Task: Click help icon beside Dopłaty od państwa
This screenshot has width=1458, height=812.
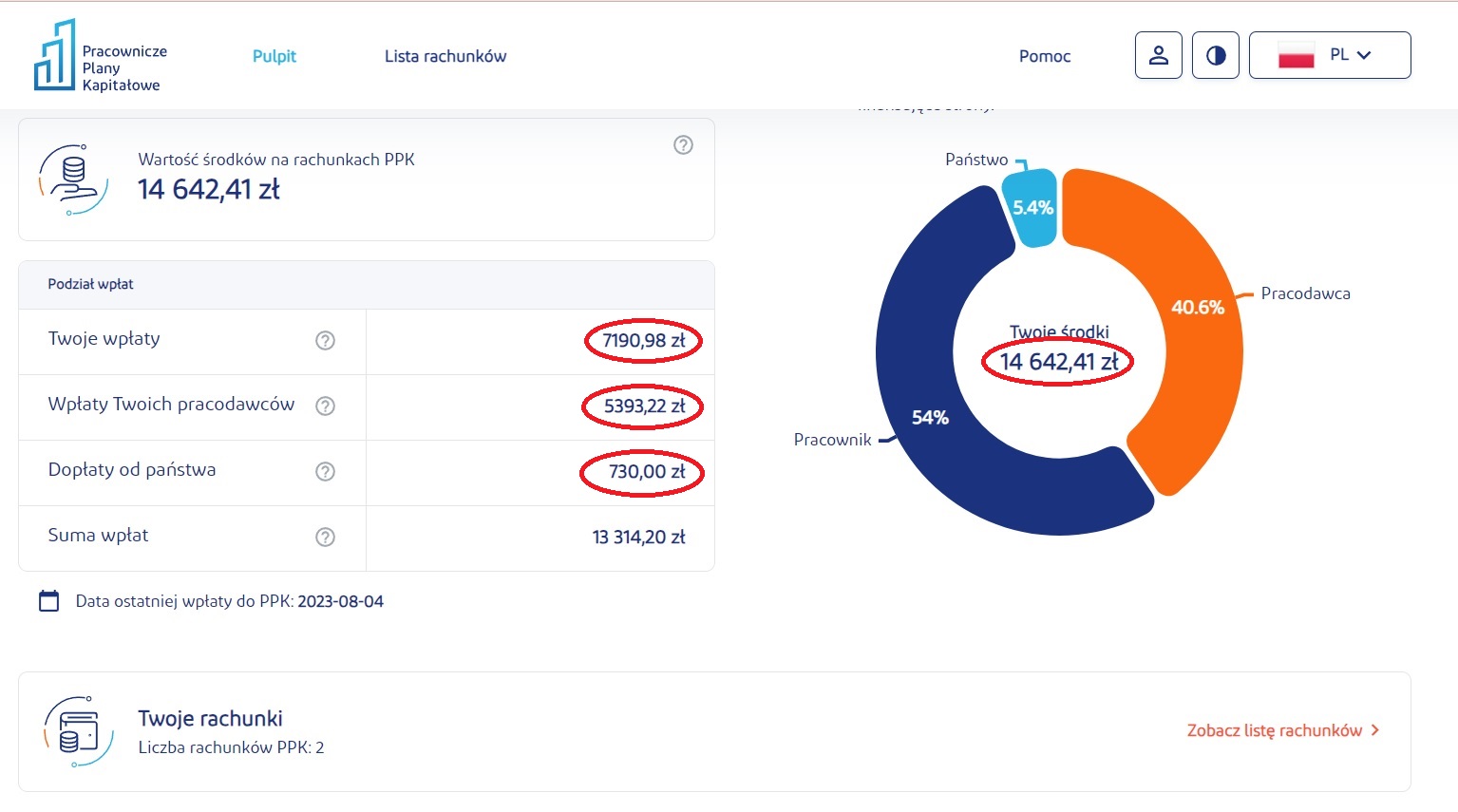Action: coord(325,472)
